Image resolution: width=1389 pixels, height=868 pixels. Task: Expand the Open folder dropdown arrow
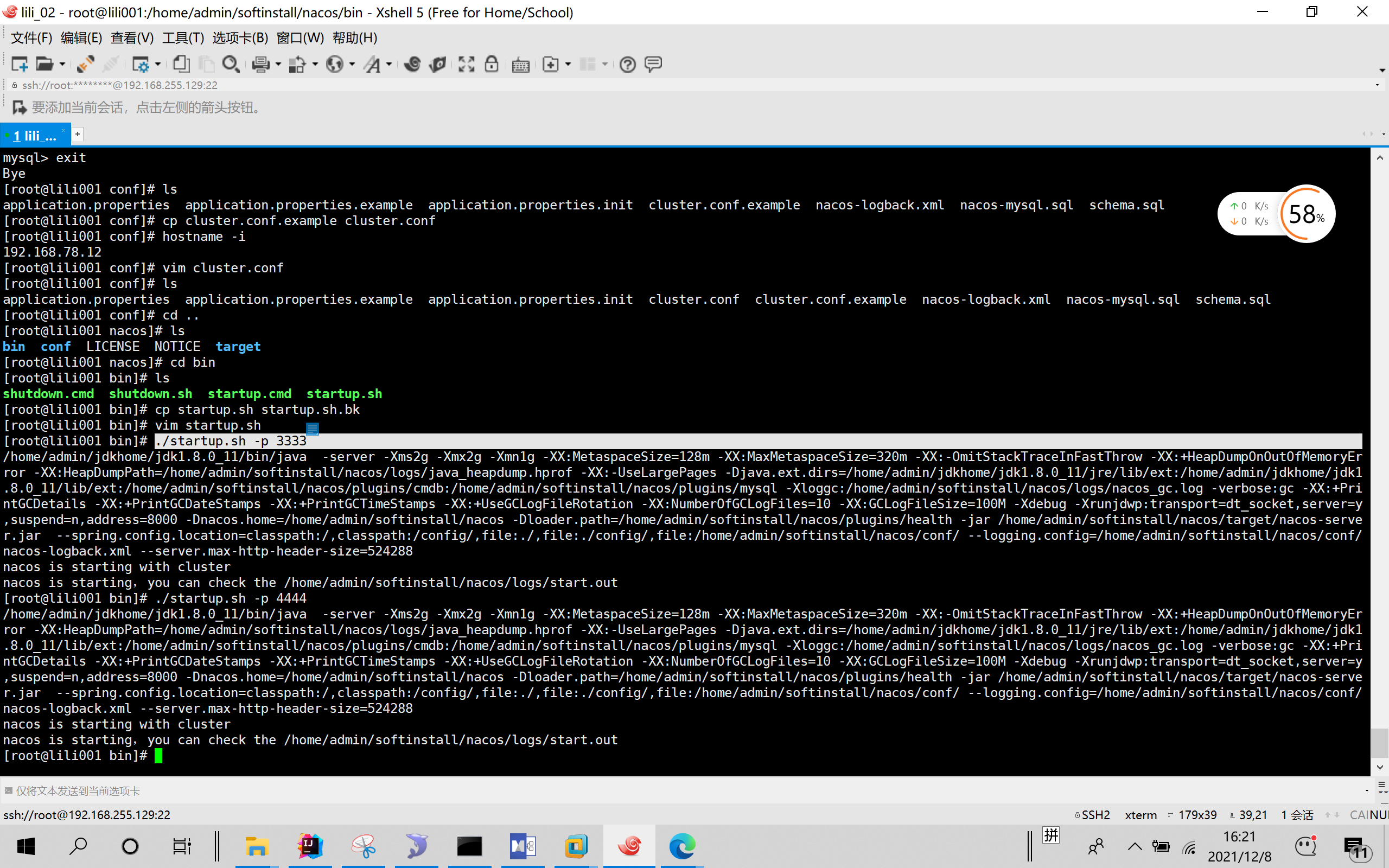(62, 65)
